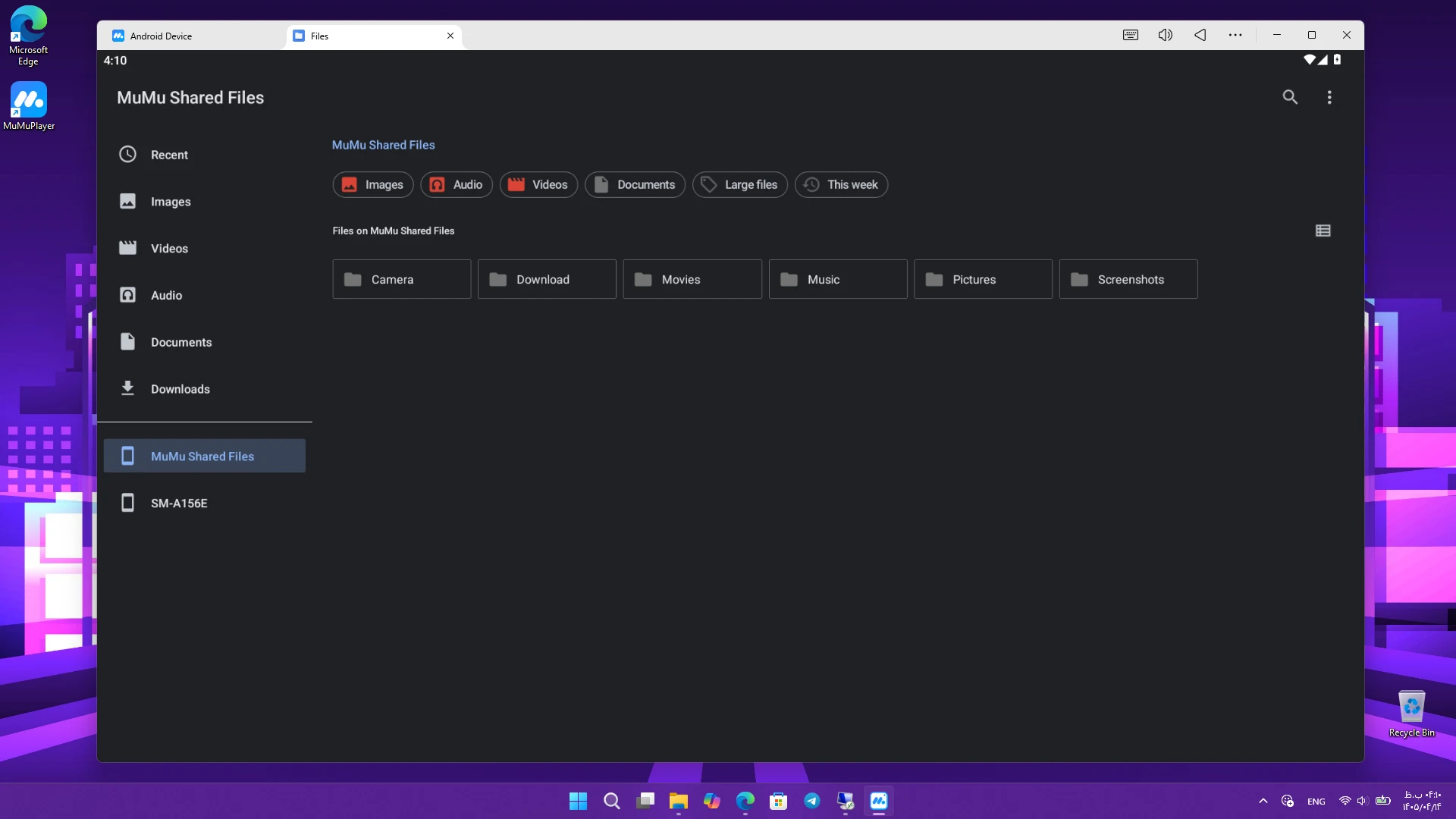Click the MuMuPlayer volume icon

click(1166, 35)
